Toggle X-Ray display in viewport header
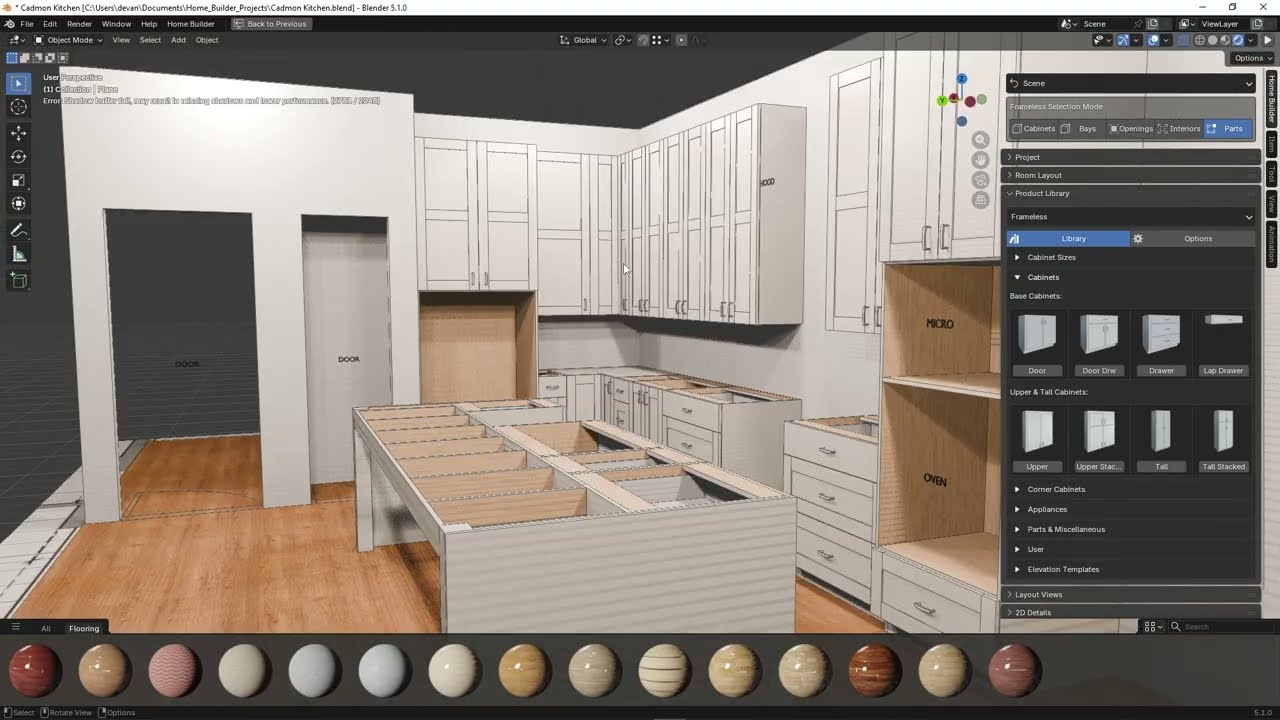 tap(1184, 40)
